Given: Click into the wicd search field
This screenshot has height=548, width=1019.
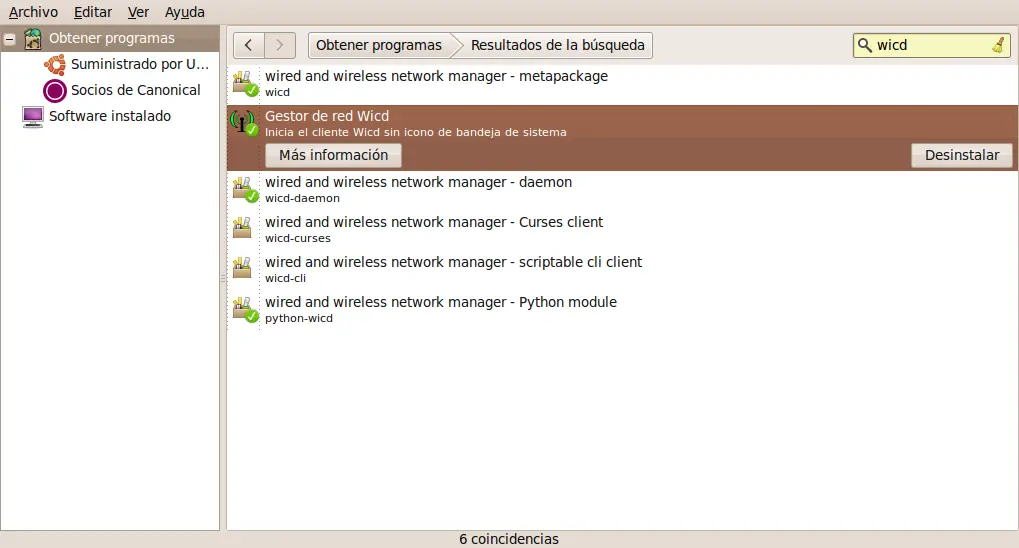Looking at the screenshot, I should tap(931, 45).
